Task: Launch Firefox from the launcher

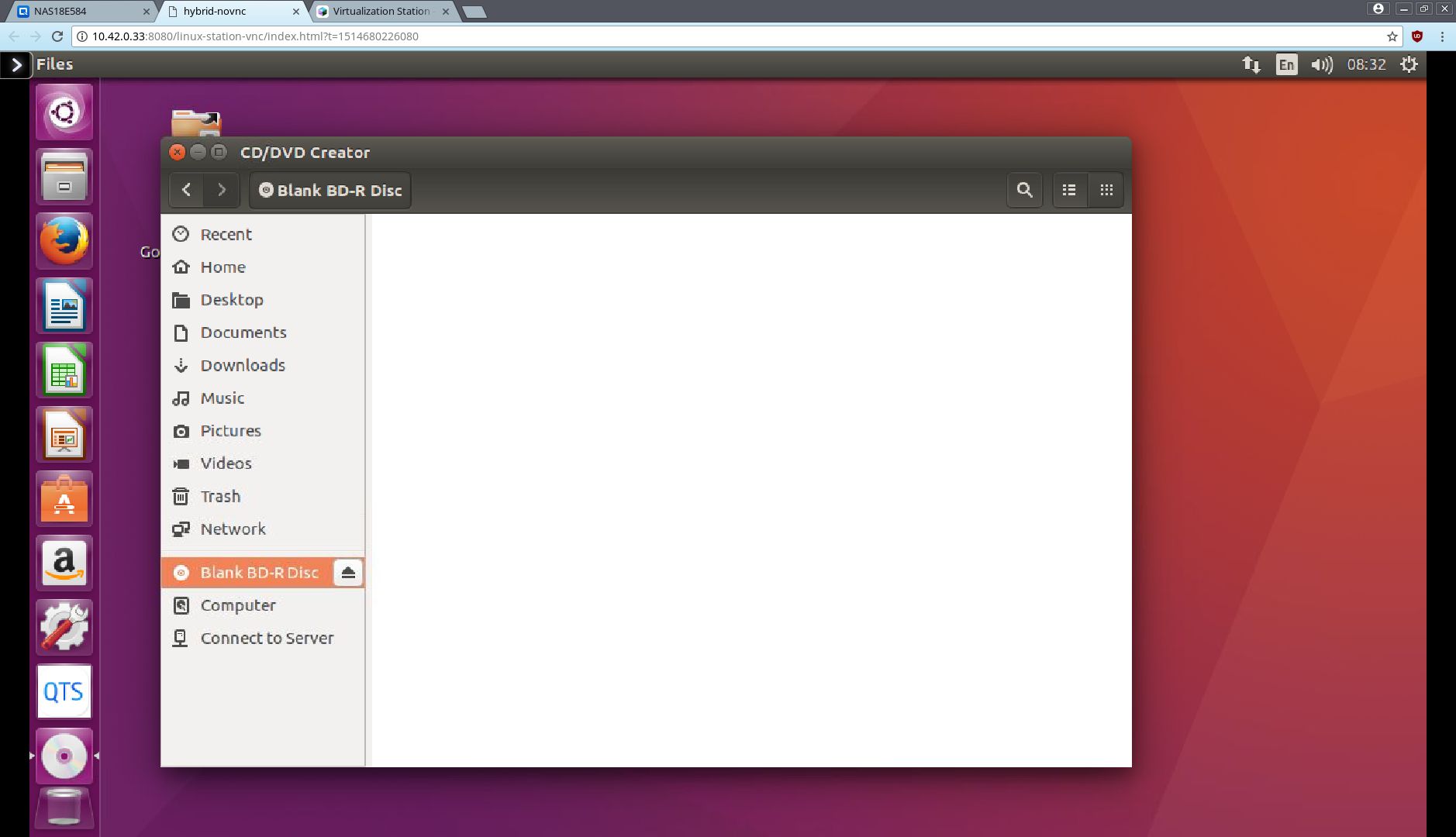Action: coord(64,241)
